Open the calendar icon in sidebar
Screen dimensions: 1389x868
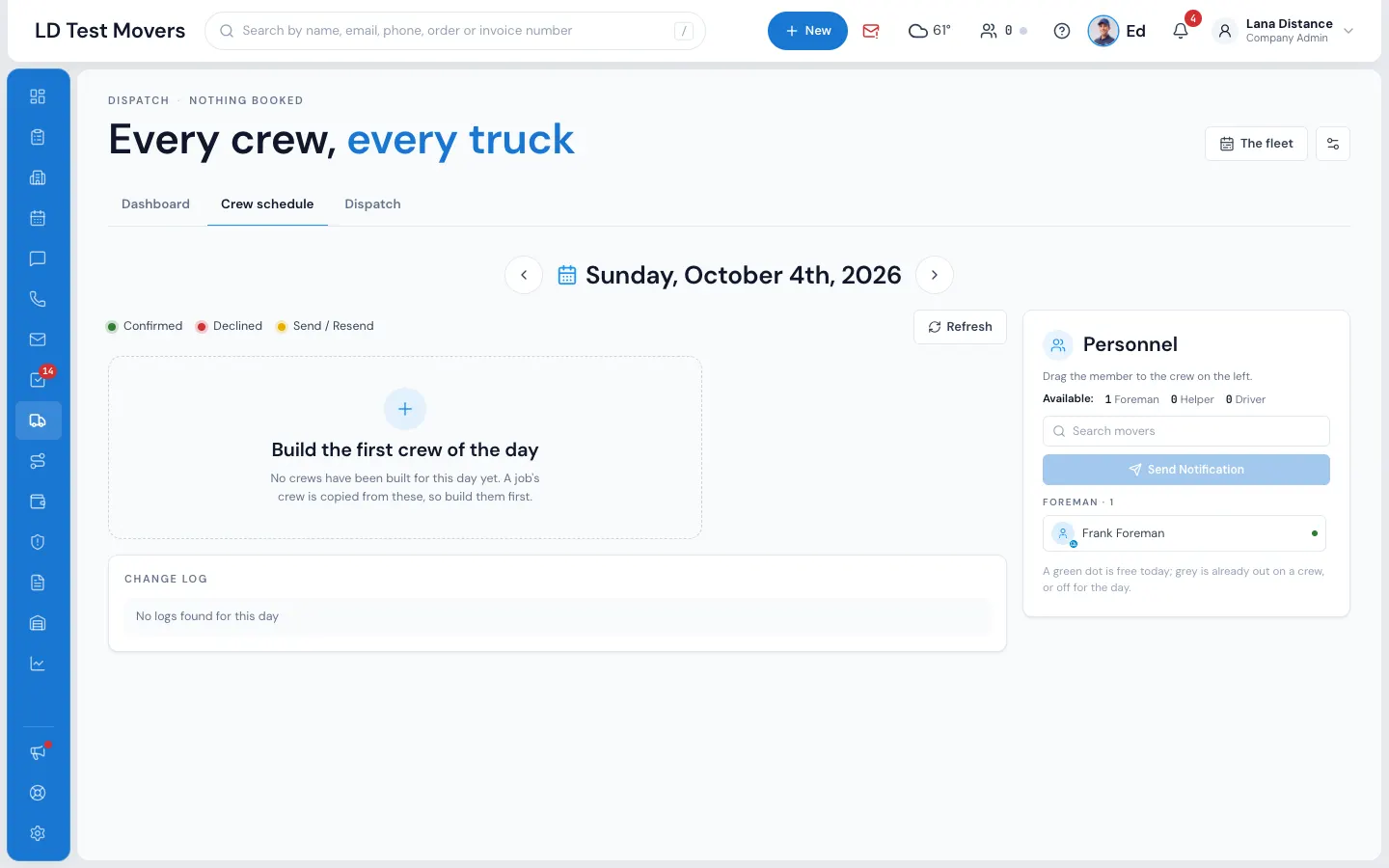pyautogui.click(x=38, y=218)
